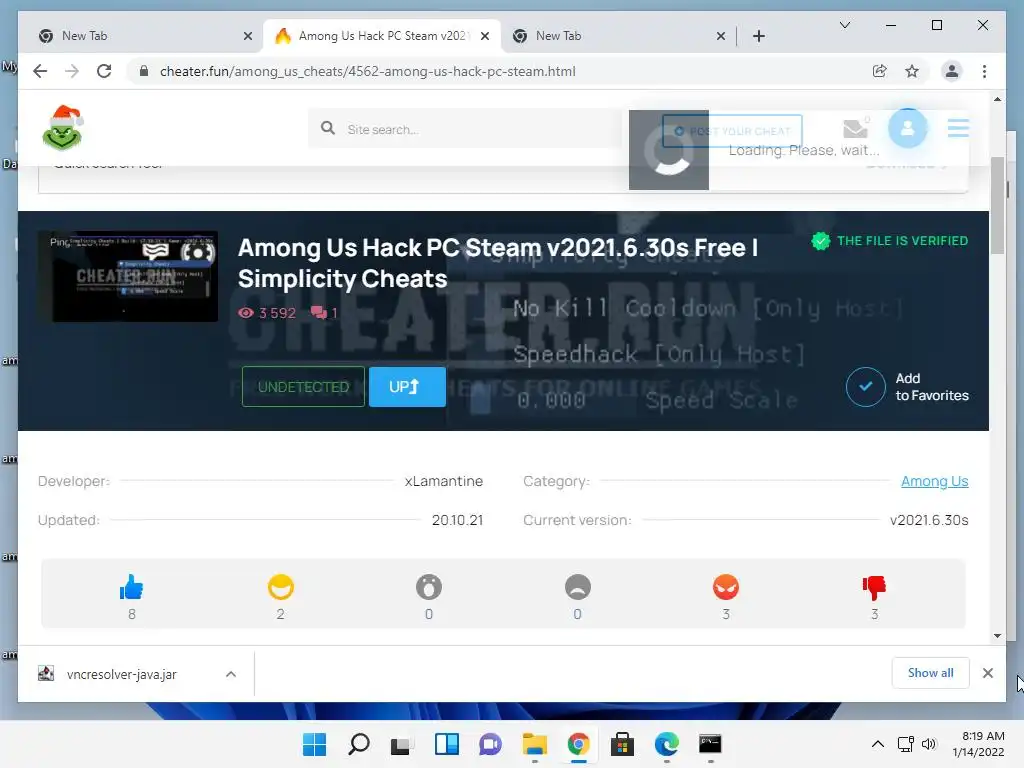Image resolution: width=1024 pixels, height=768 pixels.
Task: Go forward in browser history
Action: [x=72, y=71]
